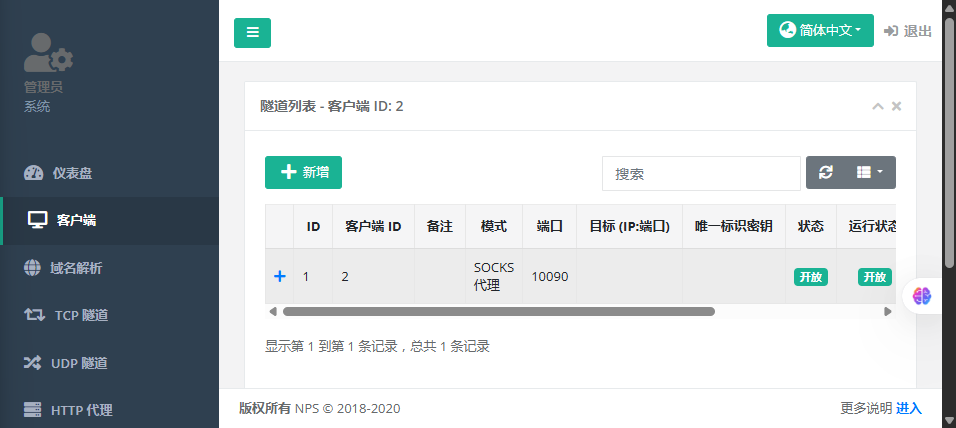This screenshot has width=956, height=428.
Task: Click the hamburger menu toggle button
Action: [x=252, y=33]
